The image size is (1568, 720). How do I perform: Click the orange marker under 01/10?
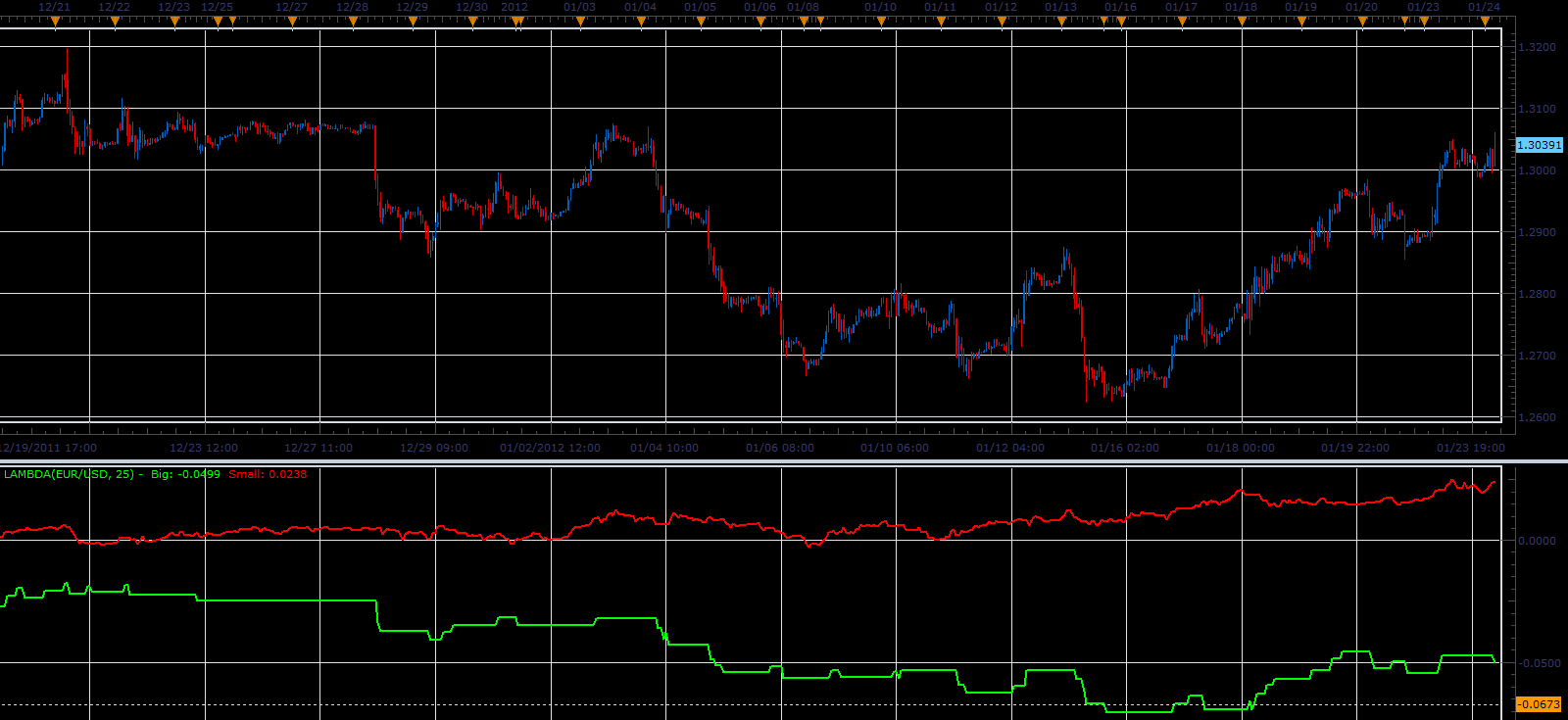(881, 21)
